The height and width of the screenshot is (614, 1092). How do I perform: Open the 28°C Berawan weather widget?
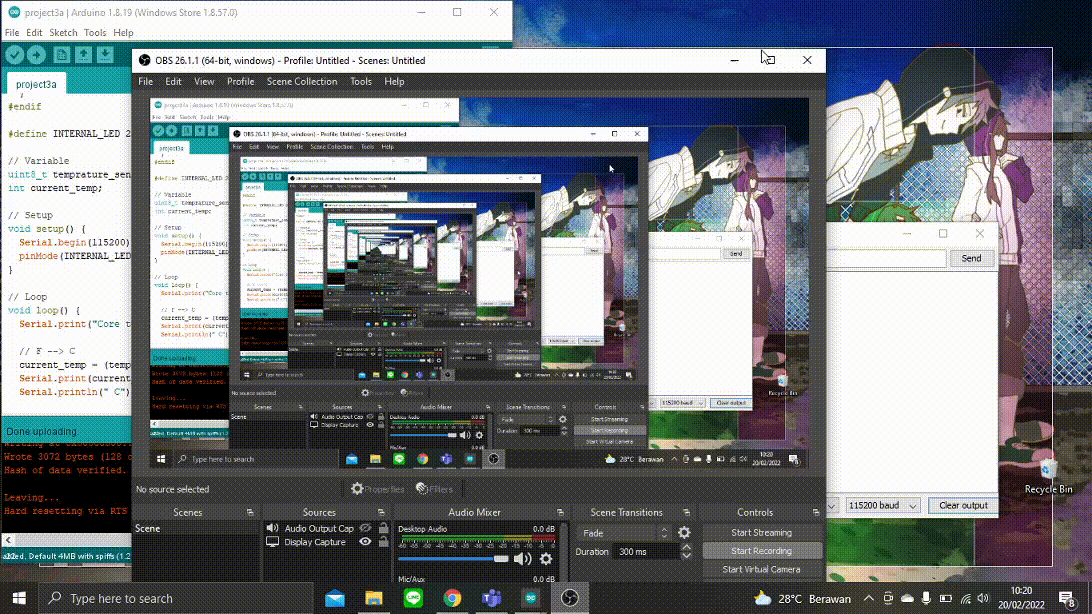click(803, 598)
